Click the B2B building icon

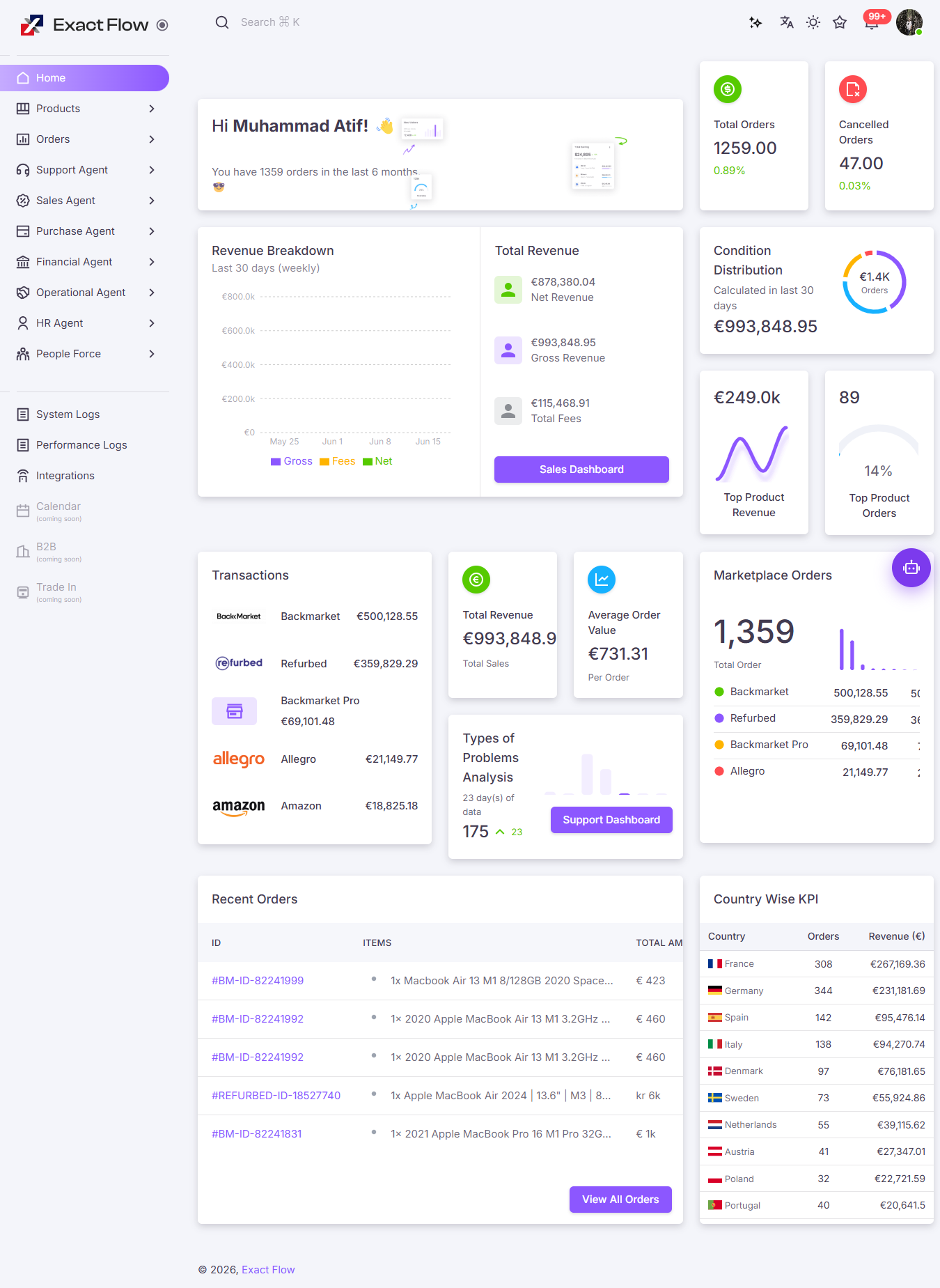[x=23, y=552]
